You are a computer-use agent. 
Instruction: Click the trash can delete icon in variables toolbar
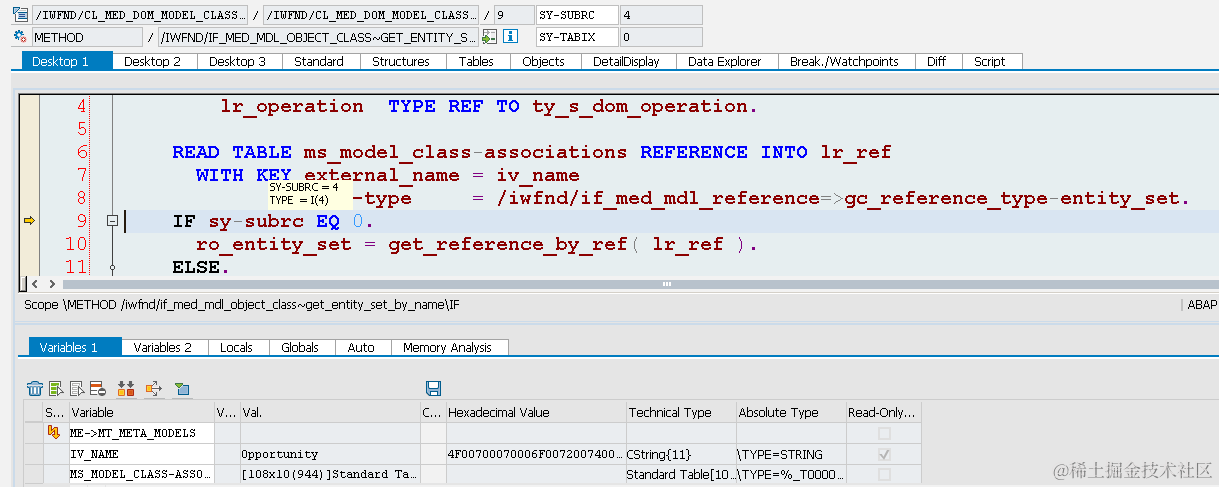click(x=35, y=388)
